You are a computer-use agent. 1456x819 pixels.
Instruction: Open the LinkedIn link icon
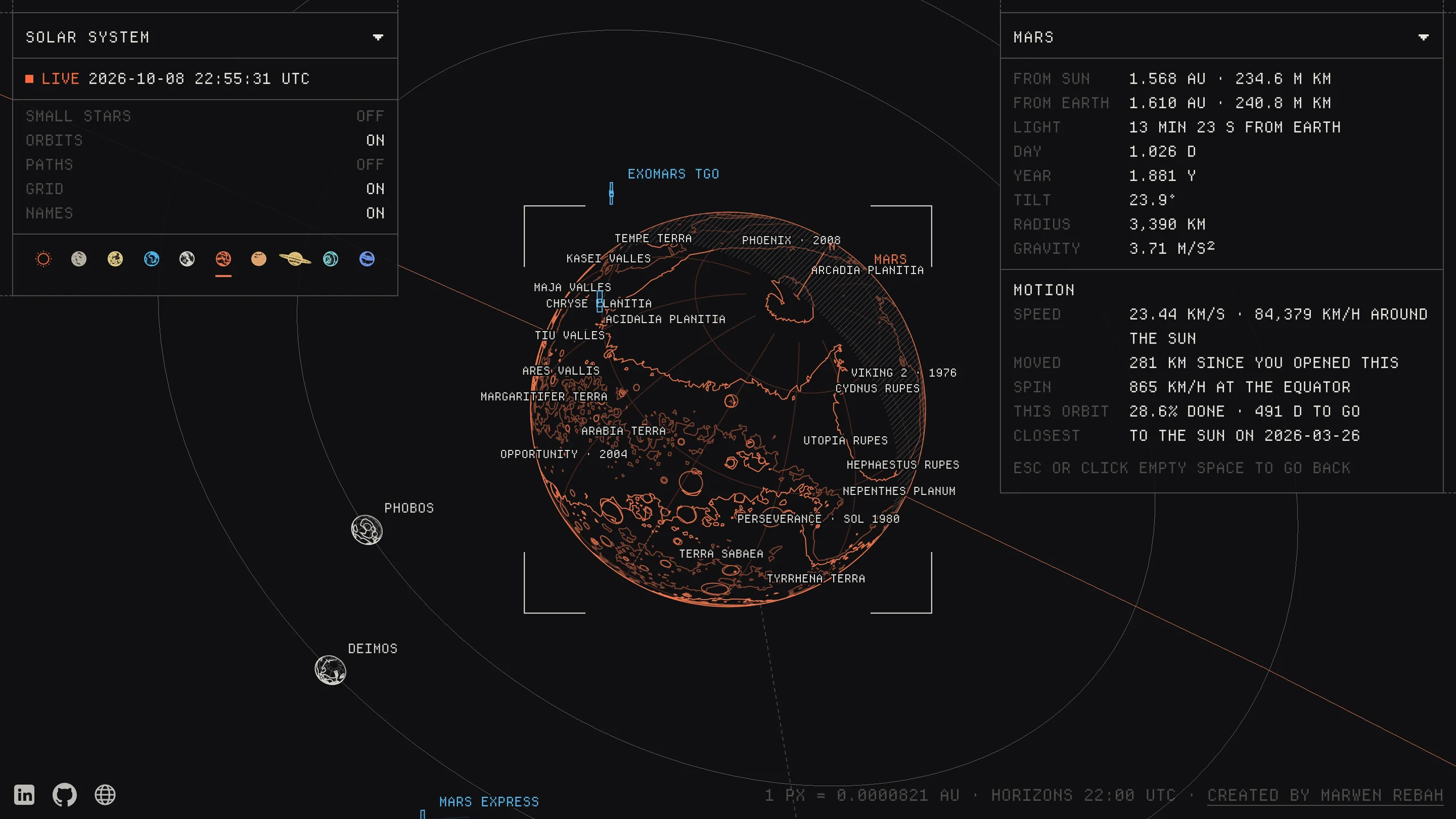24,795
